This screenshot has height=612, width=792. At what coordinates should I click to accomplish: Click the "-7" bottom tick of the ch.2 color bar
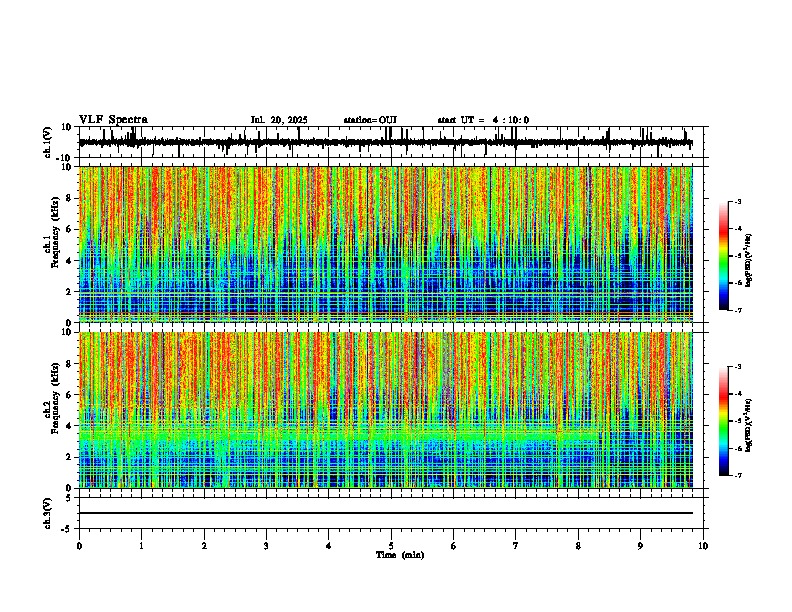pos(738,476)
